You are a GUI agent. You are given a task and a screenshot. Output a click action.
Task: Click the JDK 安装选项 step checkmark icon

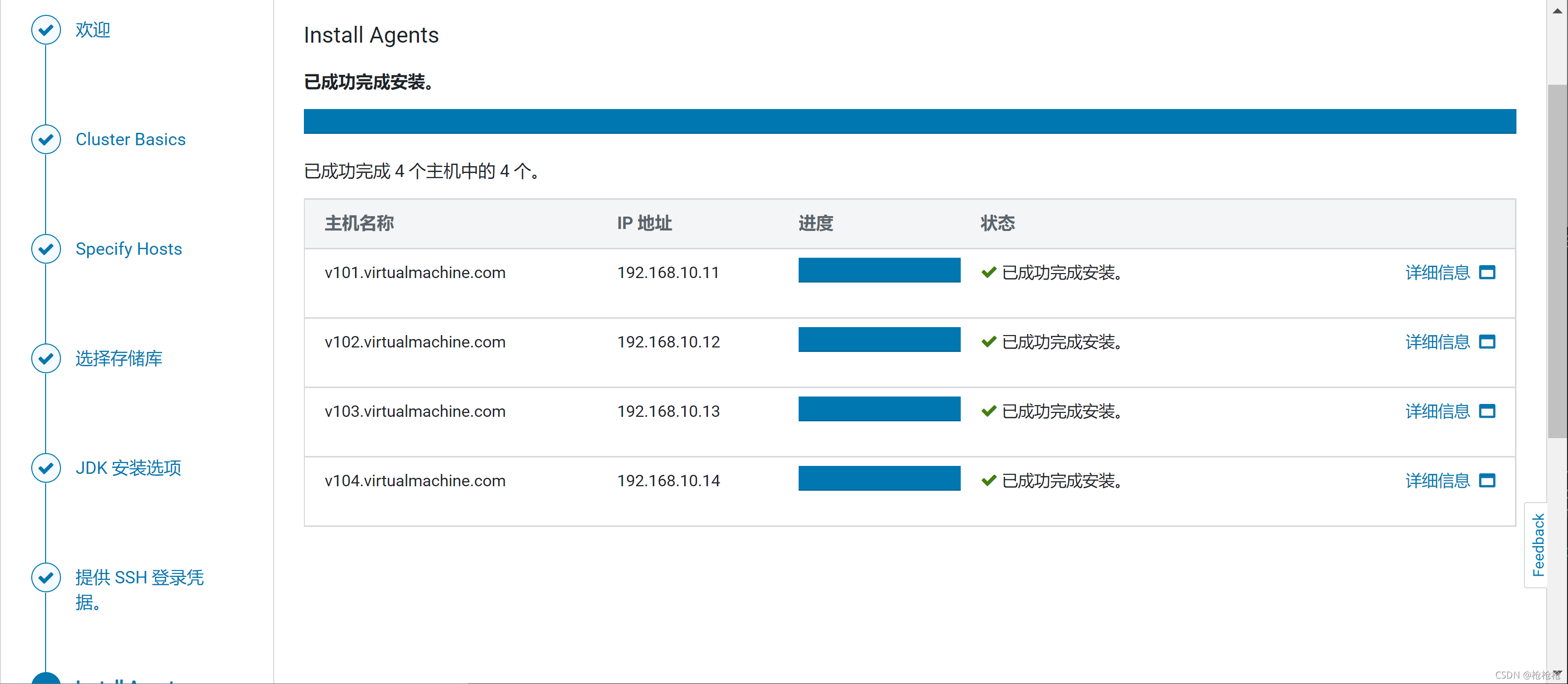point(46,468)
